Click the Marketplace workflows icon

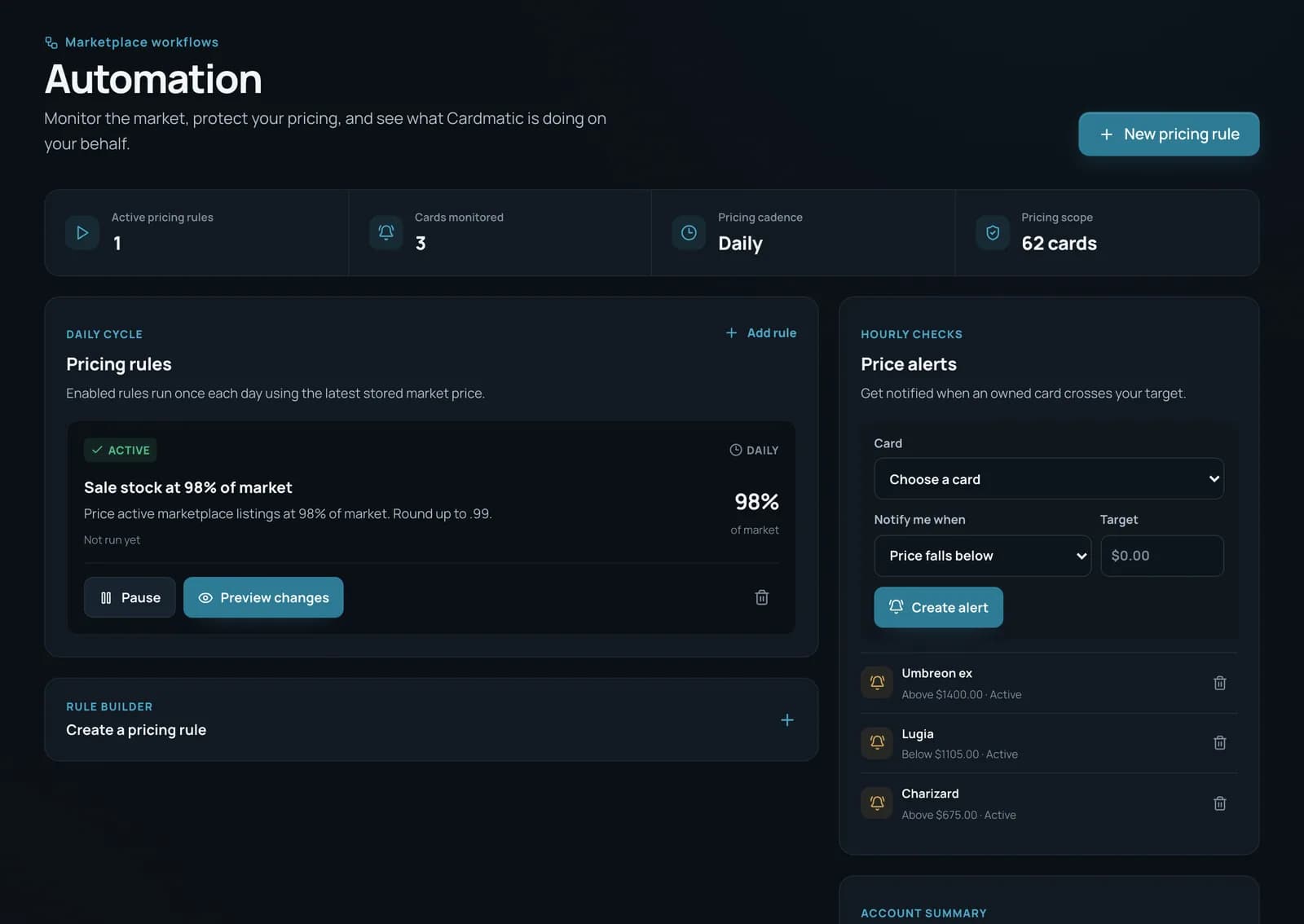tap(51, 42)
